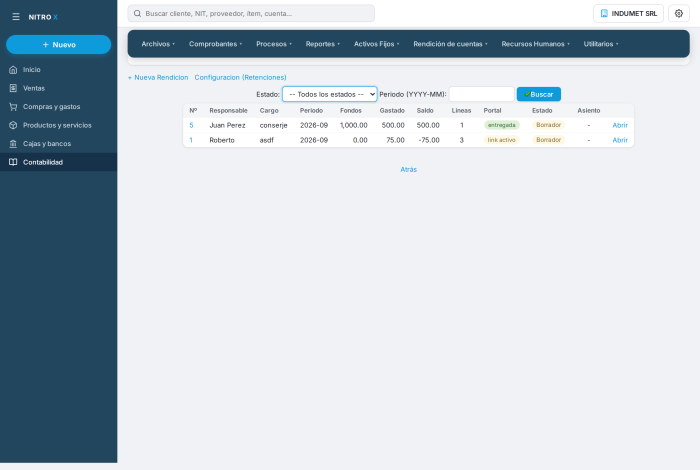Open the Todos los estados dropdown

(x=329, y=94)
